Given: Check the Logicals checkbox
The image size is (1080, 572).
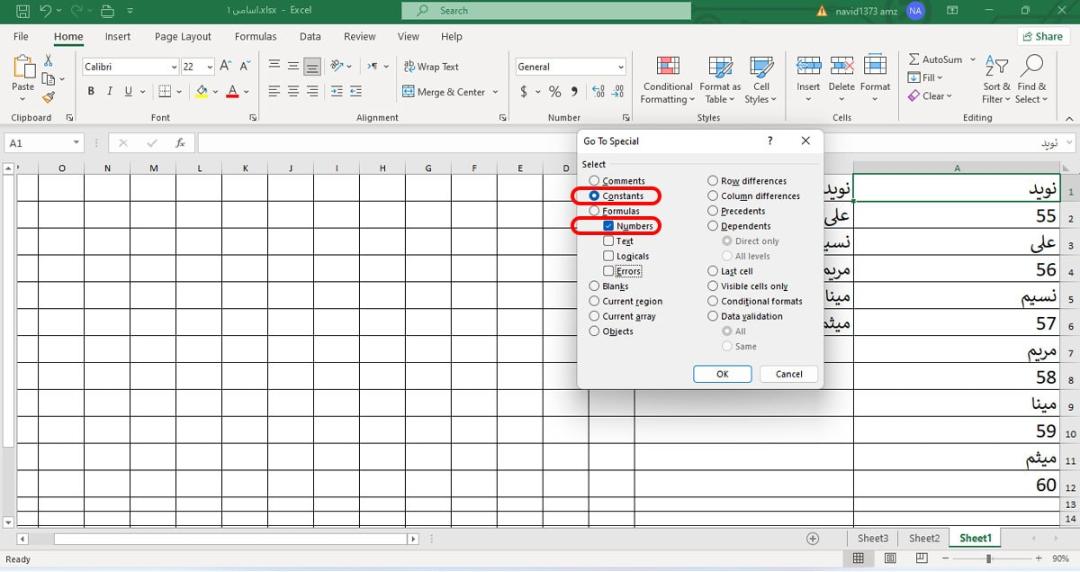Looking at the screenshot, I should (608, 256).
